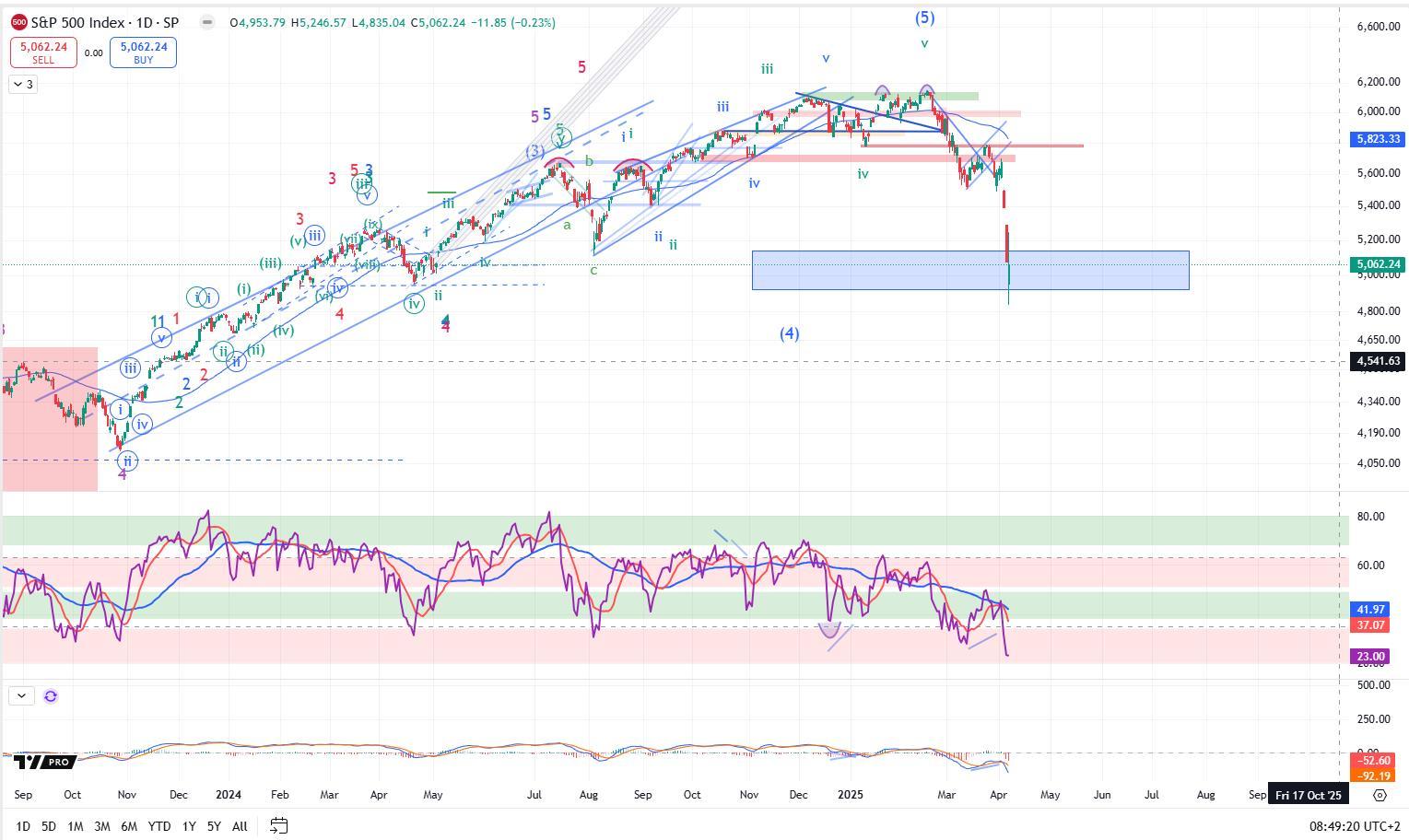The width and height of the screenshot is (1409, 840).
Task: Click the blue (4) wave label
Action: [790, 333]
